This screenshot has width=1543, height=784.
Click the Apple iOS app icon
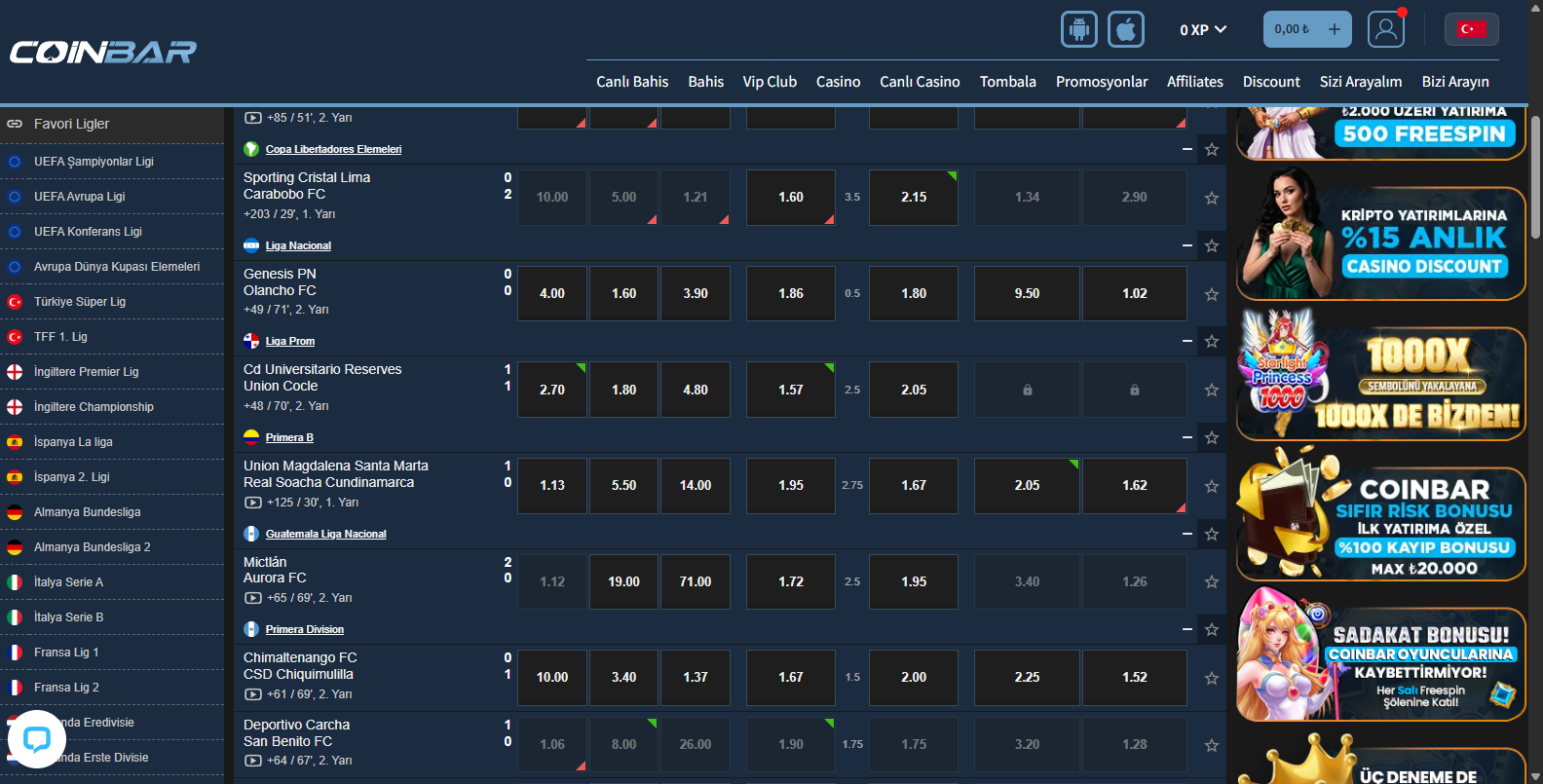[1126, 29]
